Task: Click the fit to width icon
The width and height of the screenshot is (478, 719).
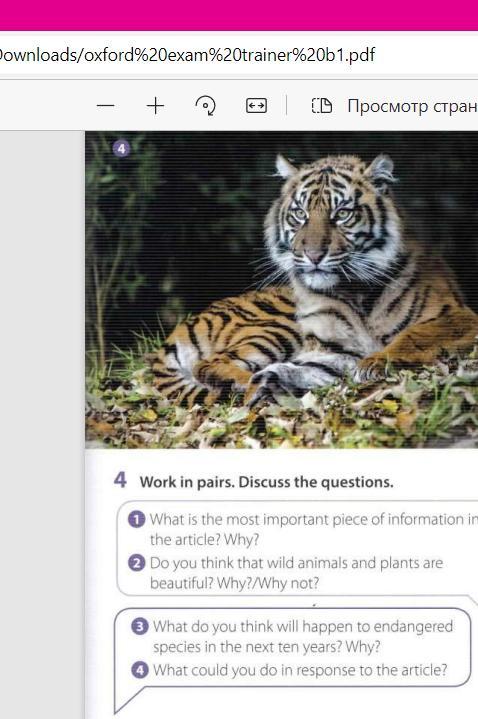Action: point(256,106)
